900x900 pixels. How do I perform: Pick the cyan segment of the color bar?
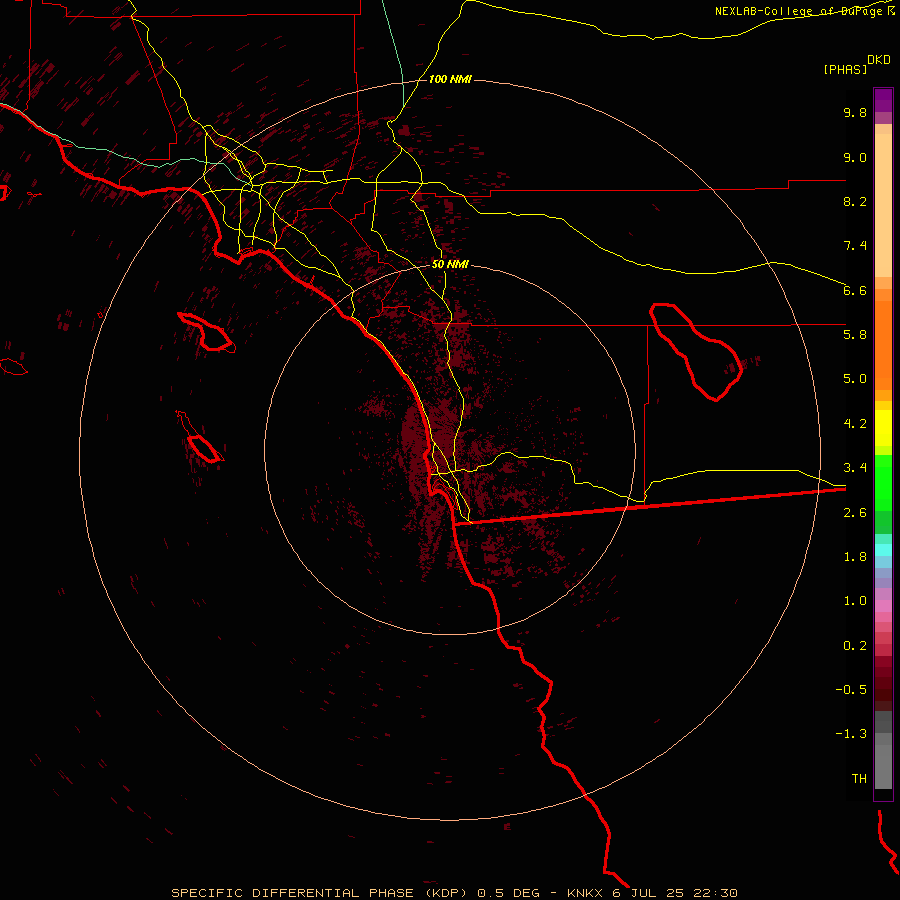(883, 550)
